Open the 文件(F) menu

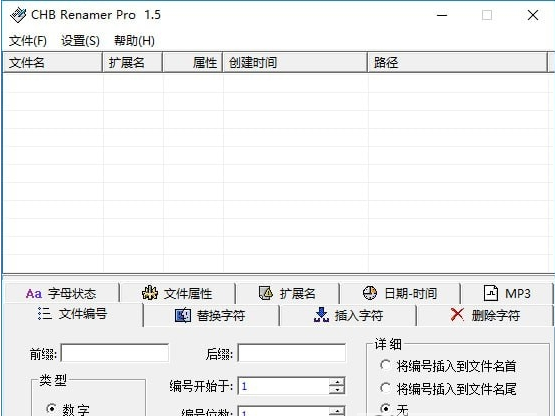point(28,41)
